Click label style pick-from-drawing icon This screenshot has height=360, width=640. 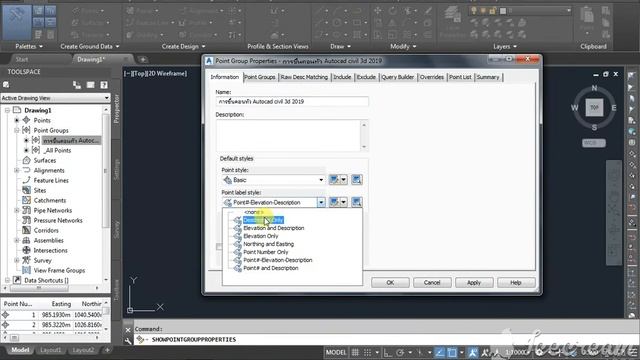tap(357, 202)
